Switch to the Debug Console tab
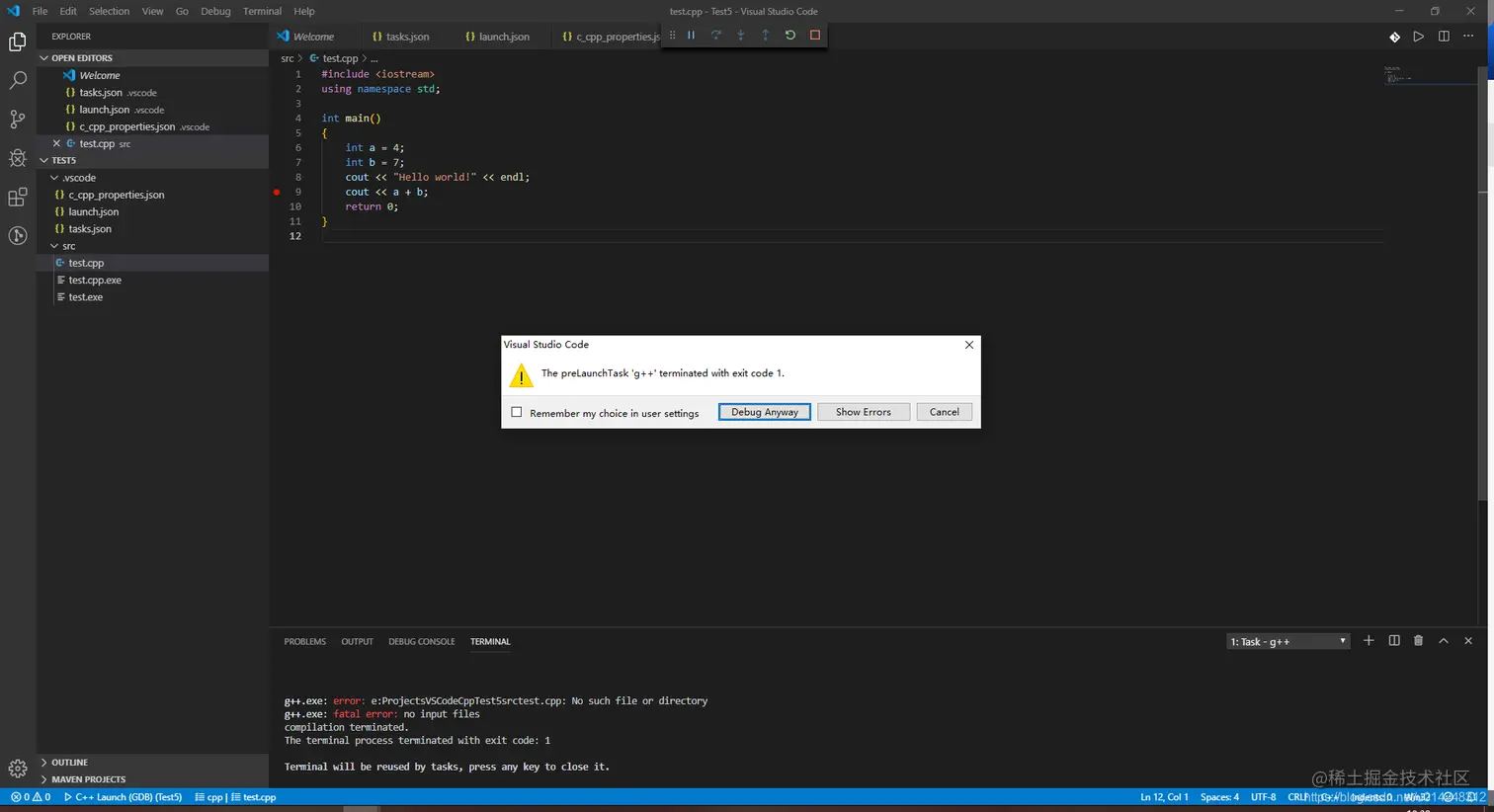1494x812 pixels. tap(422, 642)
